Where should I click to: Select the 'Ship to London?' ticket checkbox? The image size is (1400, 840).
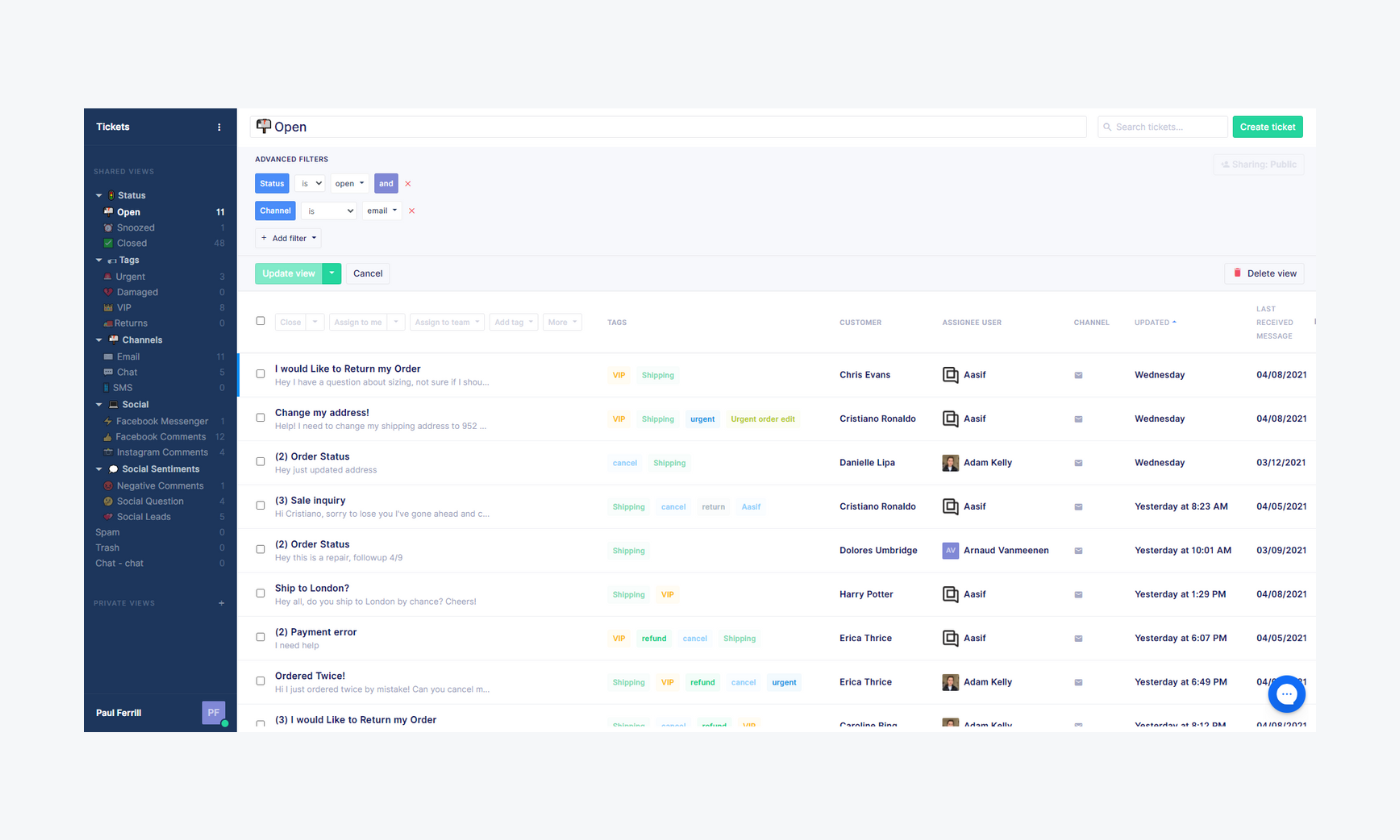pyautogui.click(x=261, y=593)
